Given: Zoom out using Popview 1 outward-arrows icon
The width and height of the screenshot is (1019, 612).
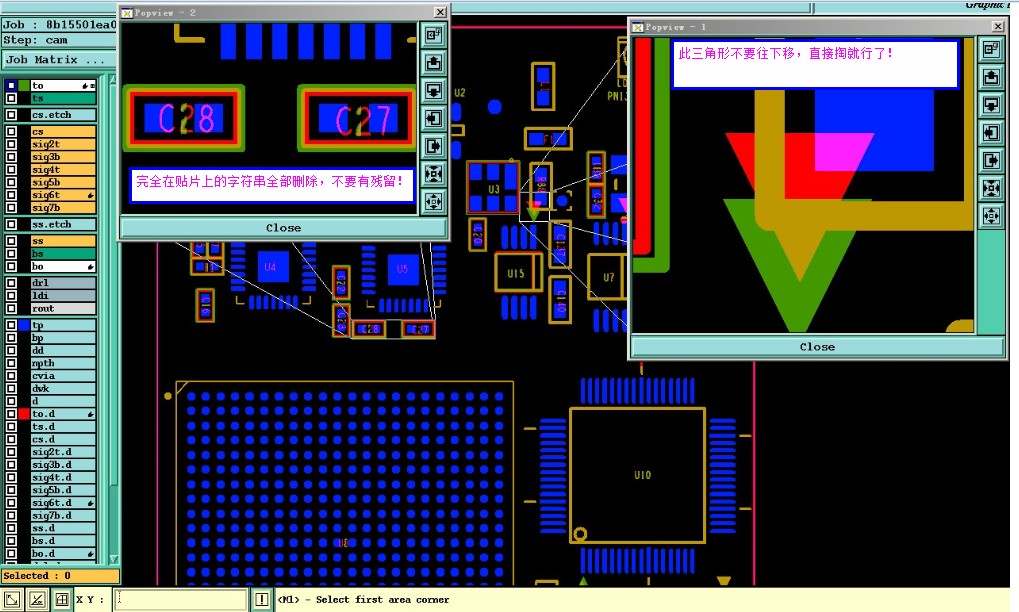Looking at the screenshot, I should coord(991,216).
